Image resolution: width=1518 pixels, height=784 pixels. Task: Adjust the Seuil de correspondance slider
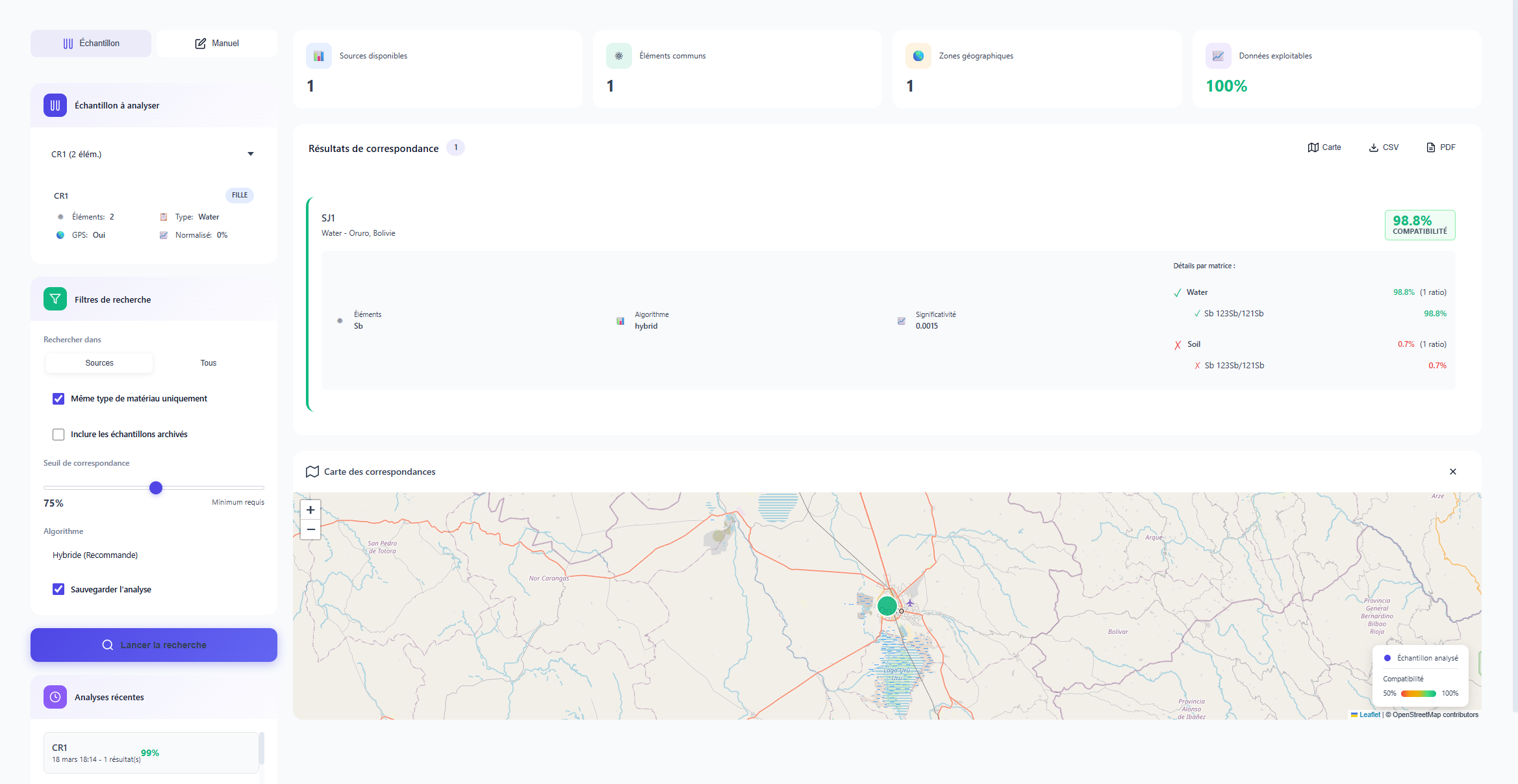pyautogui.click(x=156, y=488)
